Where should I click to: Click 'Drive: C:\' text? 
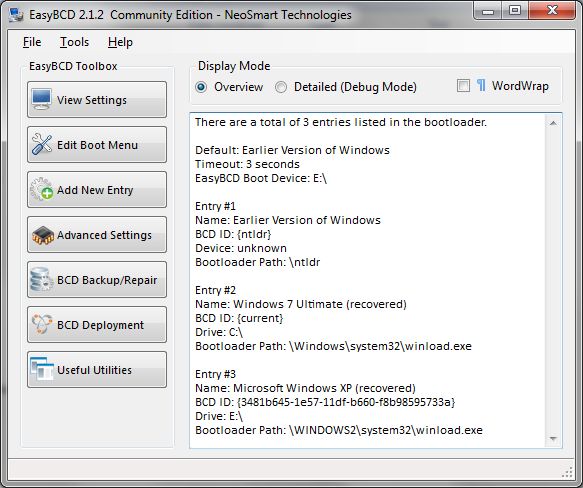tap(219, 333)
